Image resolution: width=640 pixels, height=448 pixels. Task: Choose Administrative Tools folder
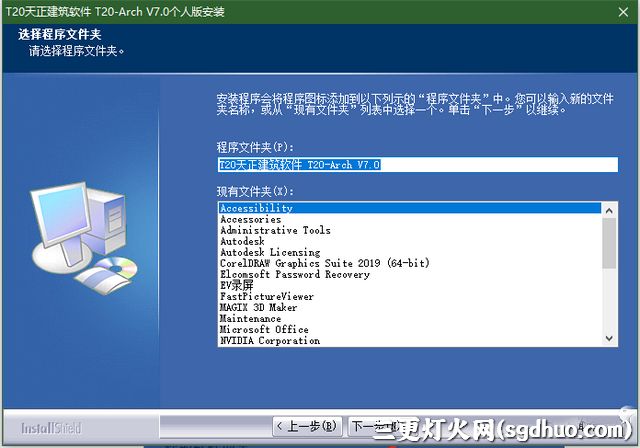[x=409, y=230]
